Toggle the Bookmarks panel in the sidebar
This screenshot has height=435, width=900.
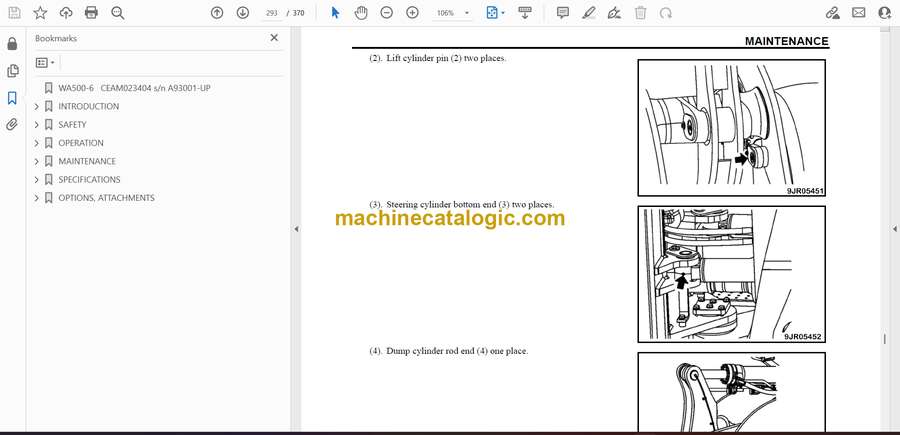click(x=12, y=98)
